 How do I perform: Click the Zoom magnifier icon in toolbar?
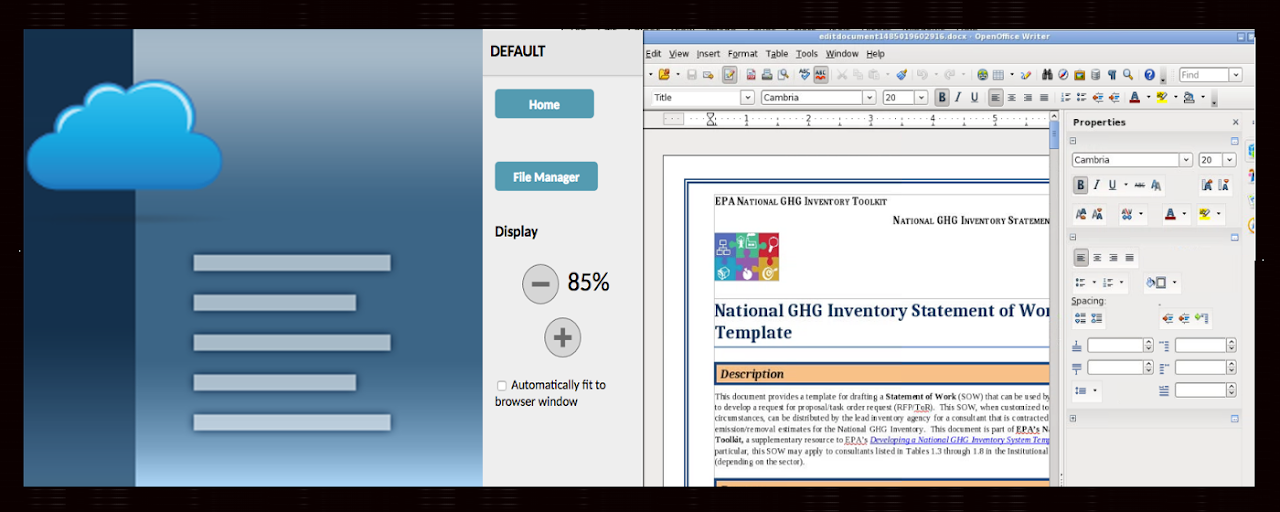point(1128,74)
